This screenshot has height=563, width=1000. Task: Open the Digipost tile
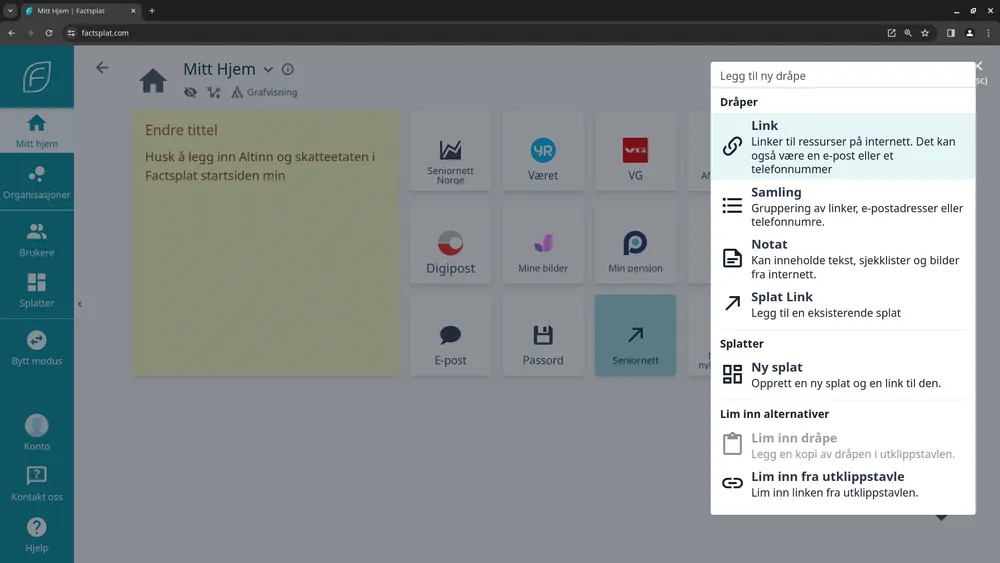(x=450, y=251)
